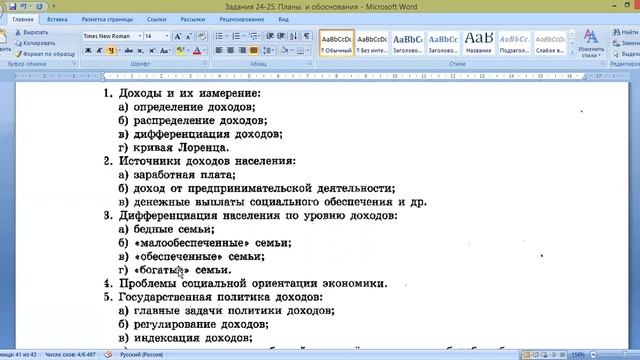Apply red font color
The width and height of the screenshot is (640, 360).
197,51
